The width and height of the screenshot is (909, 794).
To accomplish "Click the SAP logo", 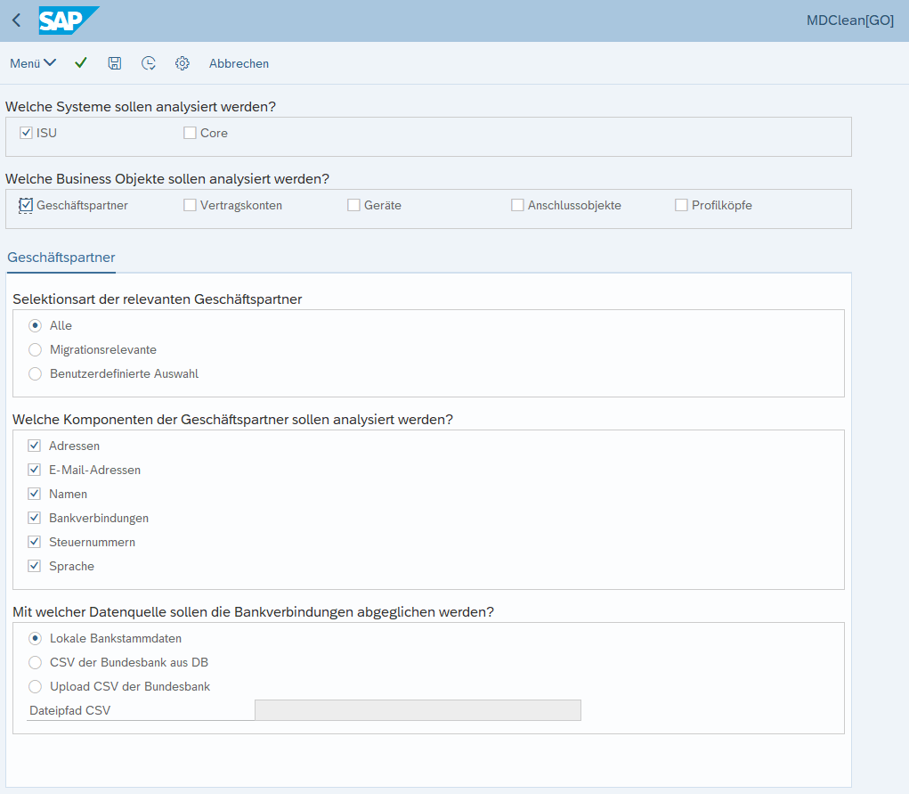I will [x=68, y=20].
